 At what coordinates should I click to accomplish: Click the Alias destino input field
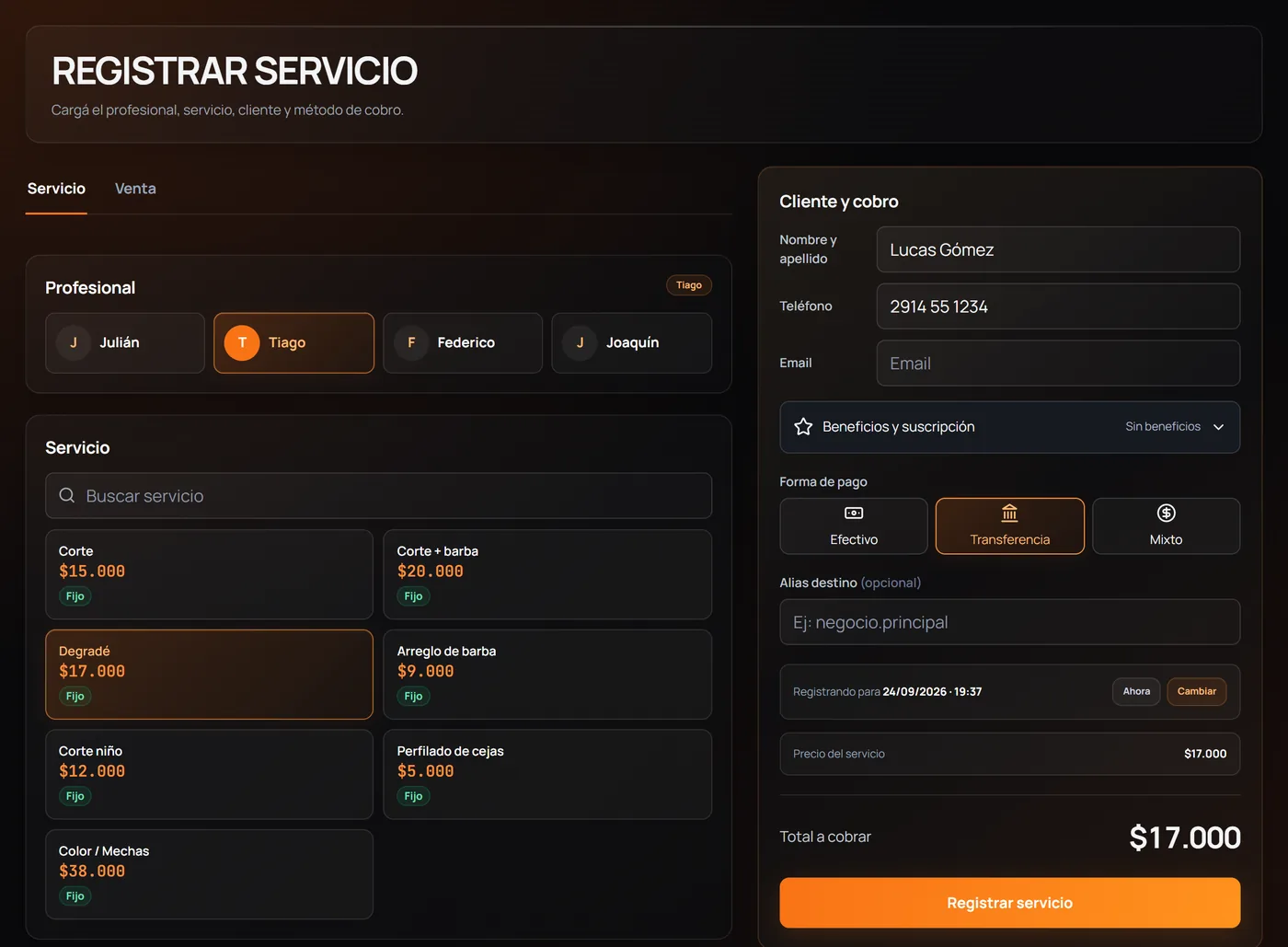point(1010,622)
